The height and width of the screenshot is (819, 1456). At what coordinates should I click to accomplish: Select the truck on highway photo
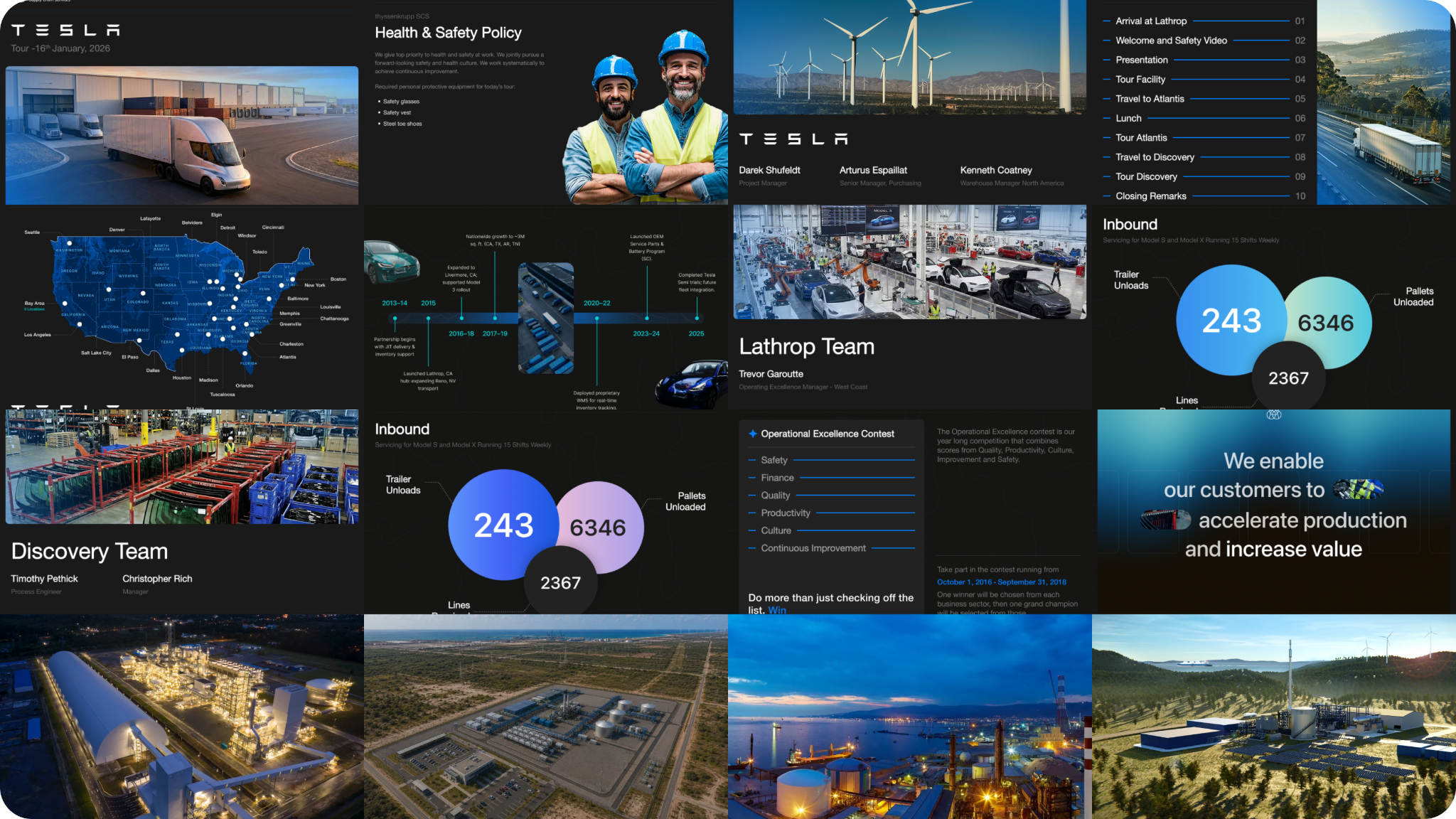click(x=1383, y=102)
